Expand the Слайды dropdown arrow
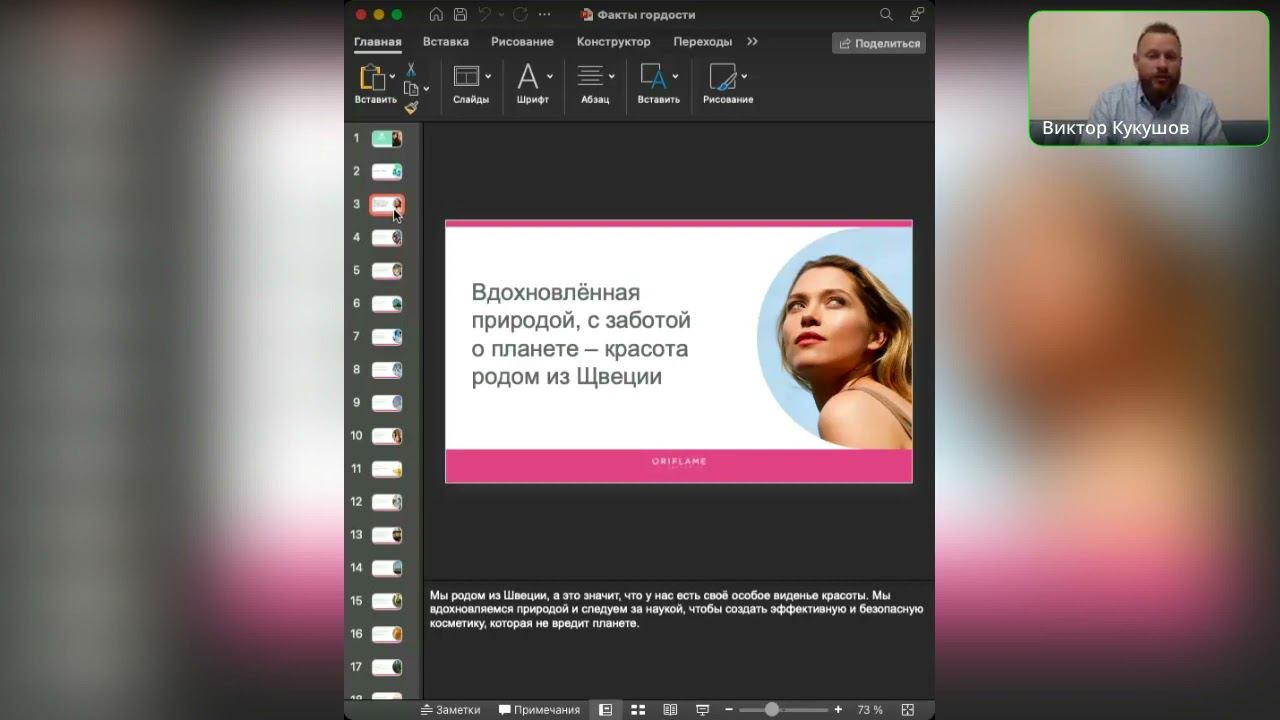The image size is (1280, 720). tap(488, 76)
